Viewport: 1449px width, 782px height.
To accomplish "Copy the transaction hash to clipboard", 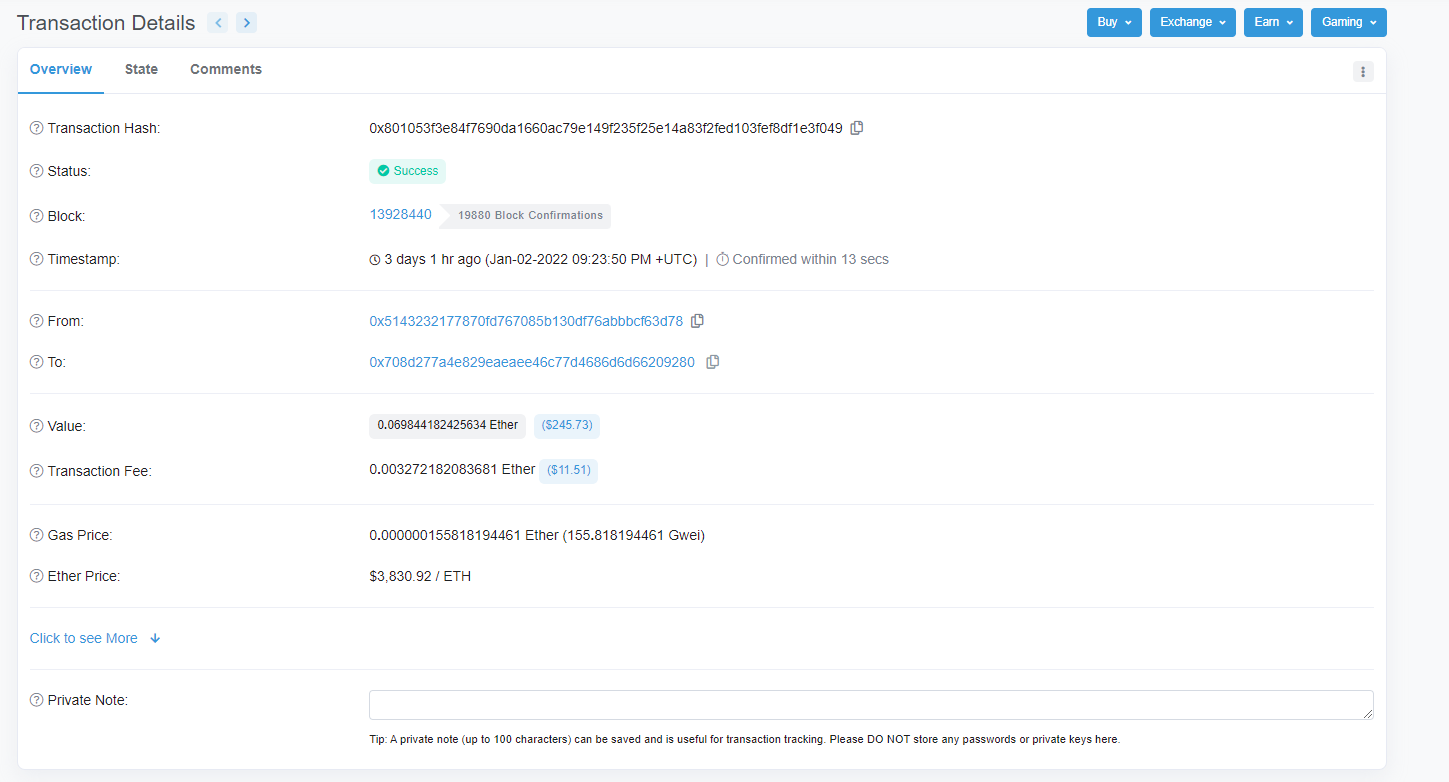I will tap(857, 128).
